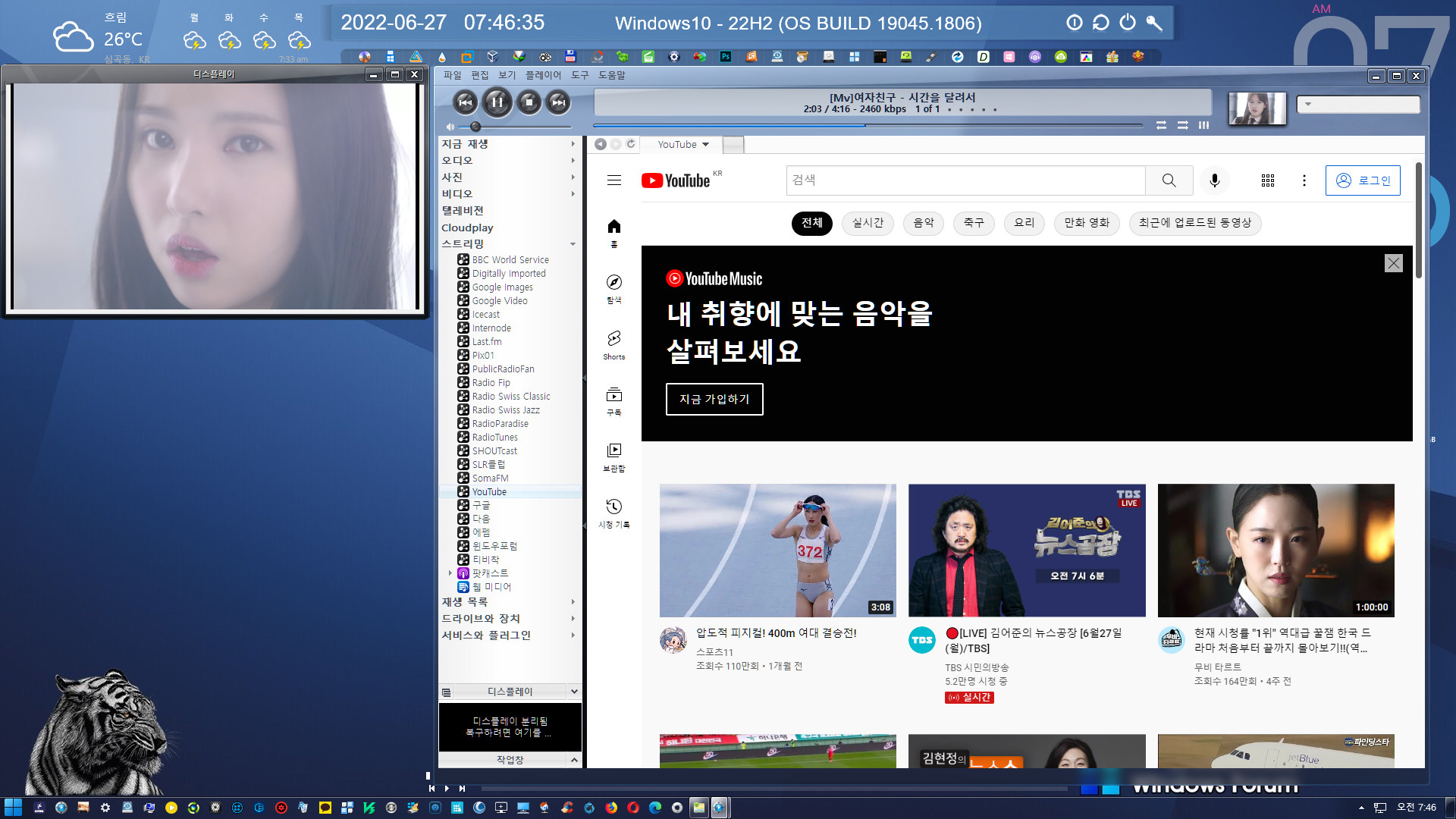Dismiss the YouTube Music banner
Image resolution: width=1456 pixels, height=819 pixels.
point(1393,263)
